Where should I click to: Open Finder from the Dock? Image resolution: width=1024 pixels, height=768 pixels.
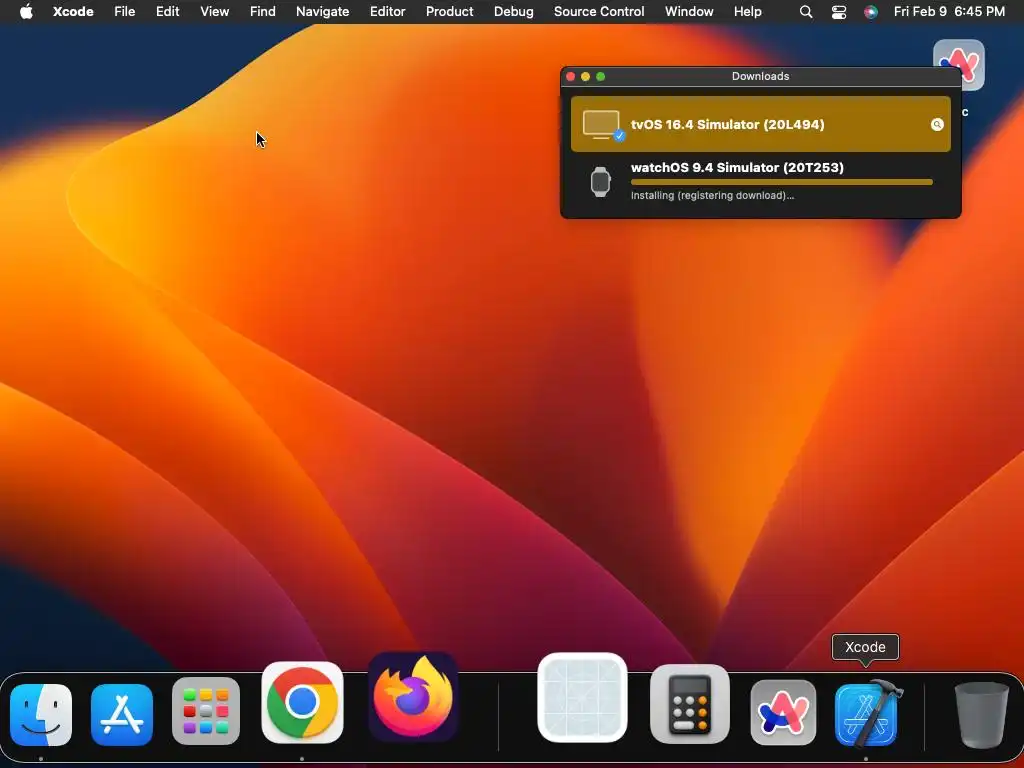pos(41,714)
